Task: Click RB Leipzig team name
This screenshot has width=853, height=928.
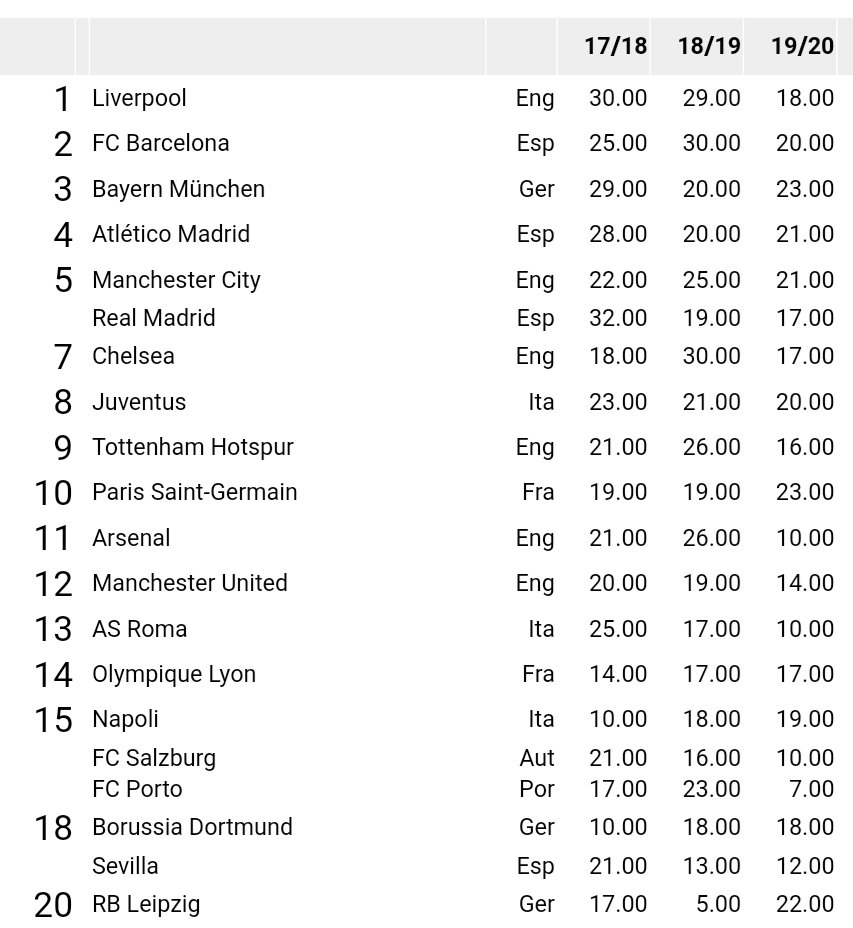Action: (x=146, y=904)
